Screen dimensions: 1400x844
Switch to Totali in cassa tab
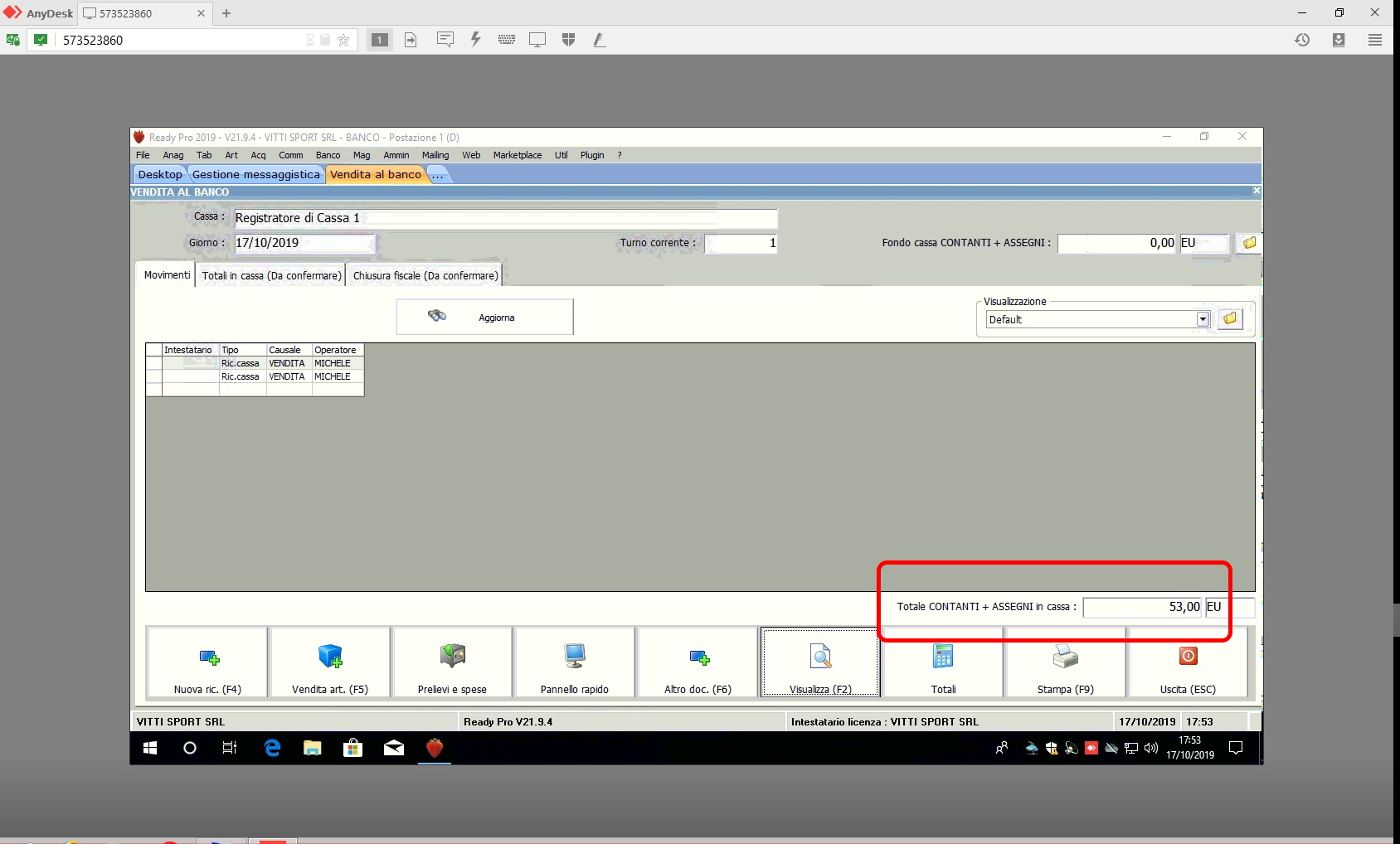[271, 275]
